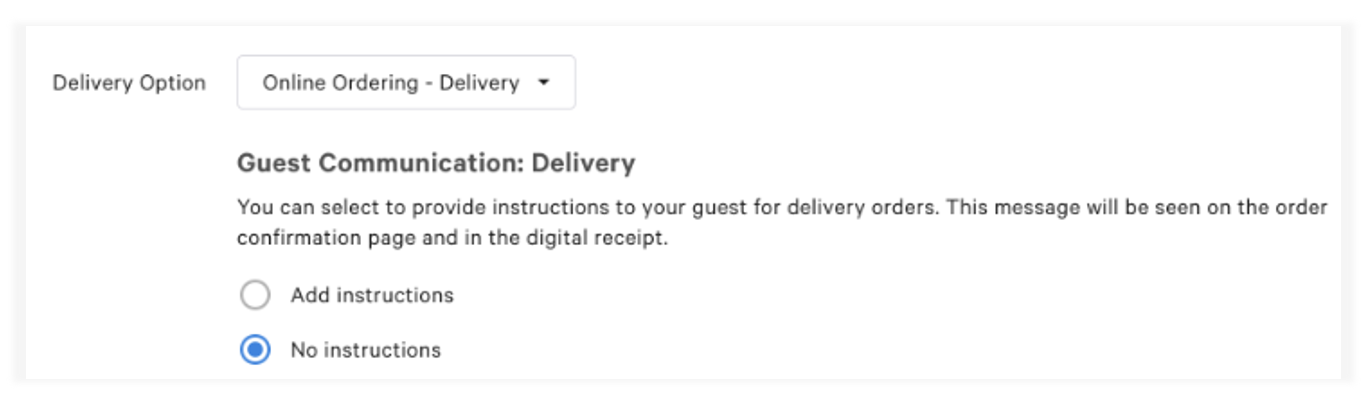Click the word 'Option' in the field label
This screenshot has height=400, width=1364.
(x=176, y=83)
